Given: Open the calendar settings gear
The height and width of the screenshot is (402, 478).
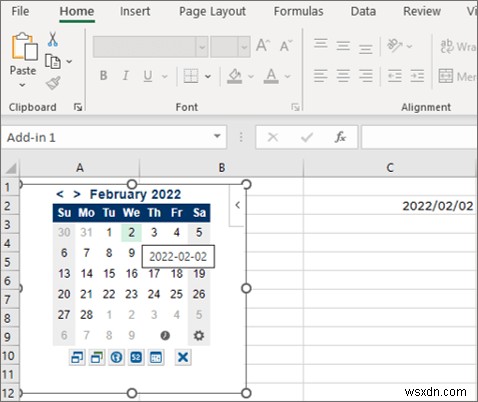Looking at the screenshot, I should click(x=199, y=335).
